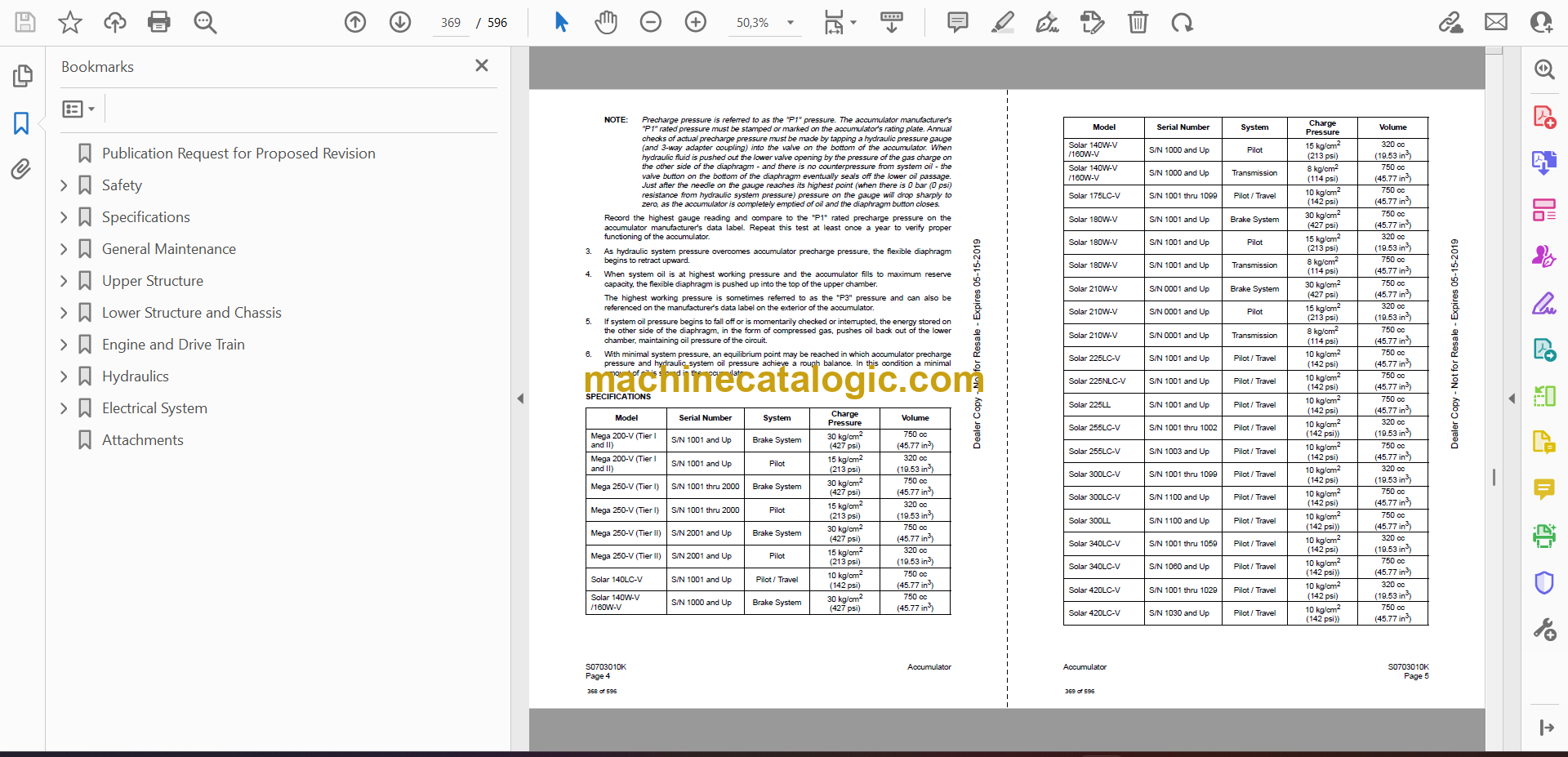Jump to the Attachments bookmark
This screenshot has width=1568, height=757.
pos(142,440)
